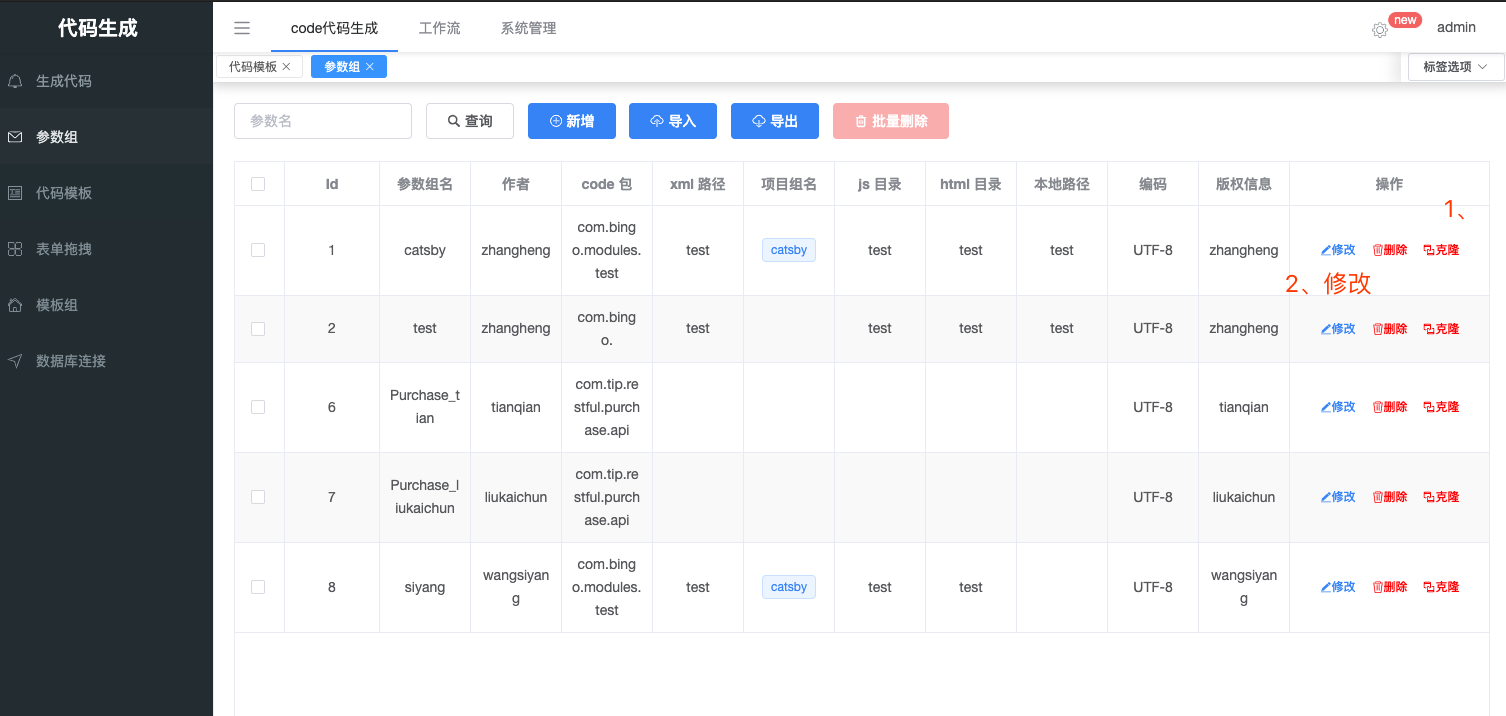The height and width of the screenshot is (716, 1506).
Task: Click the catsby tag in row 1
Action: click(789, 250)
